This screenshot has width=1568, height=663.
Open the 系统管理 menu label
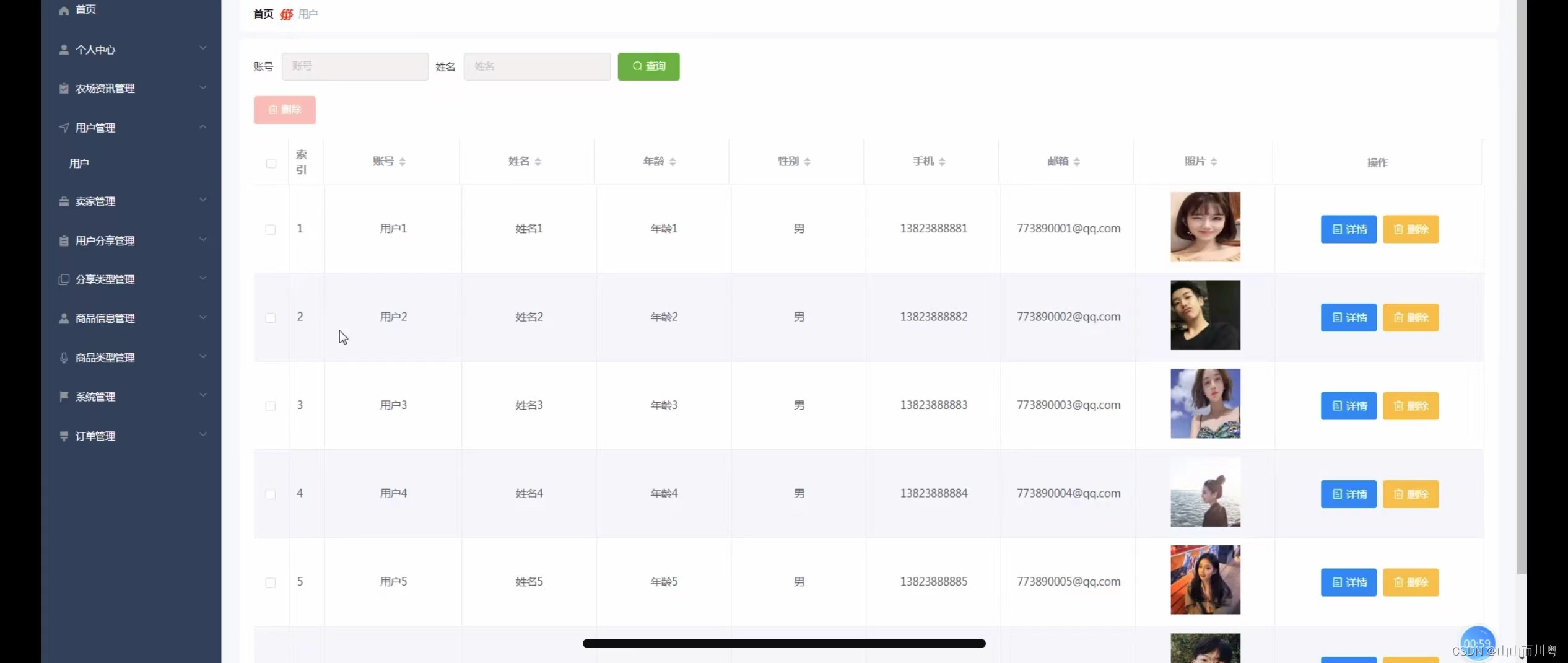(95, 397)
